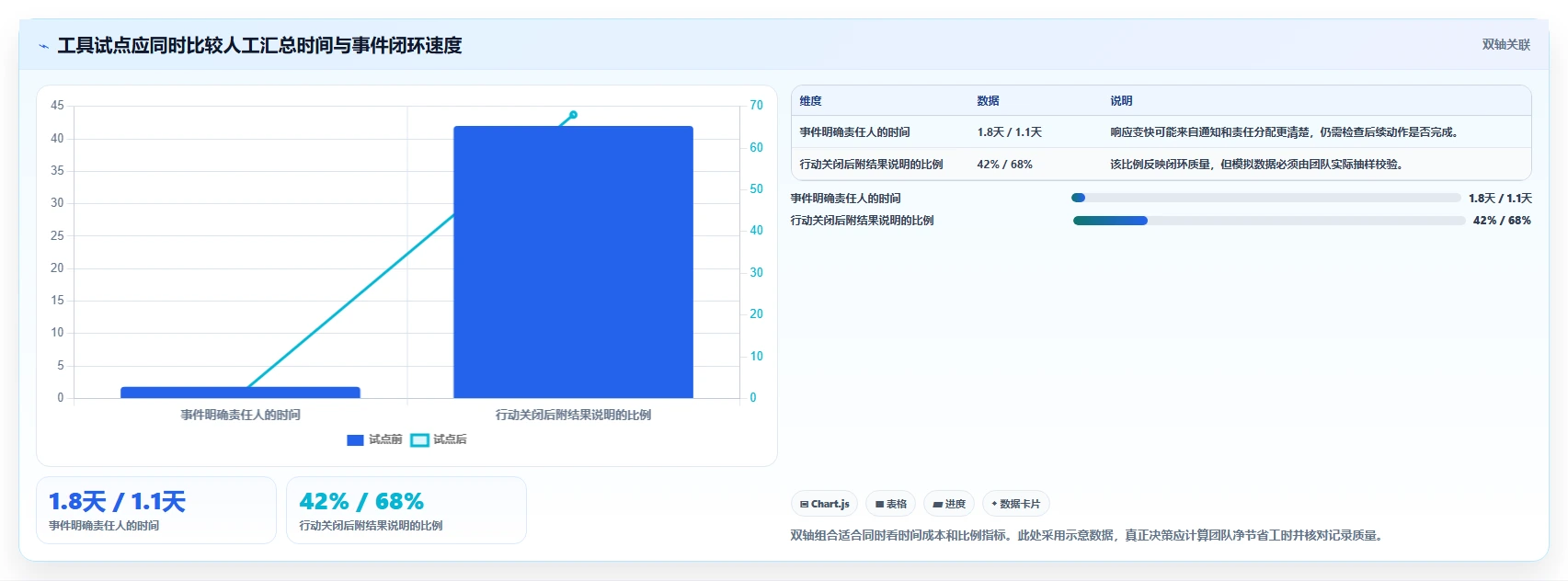Viewport: 1568px width, 581px height.
Task: Click the 数据 column header
Action: point(988,101)
